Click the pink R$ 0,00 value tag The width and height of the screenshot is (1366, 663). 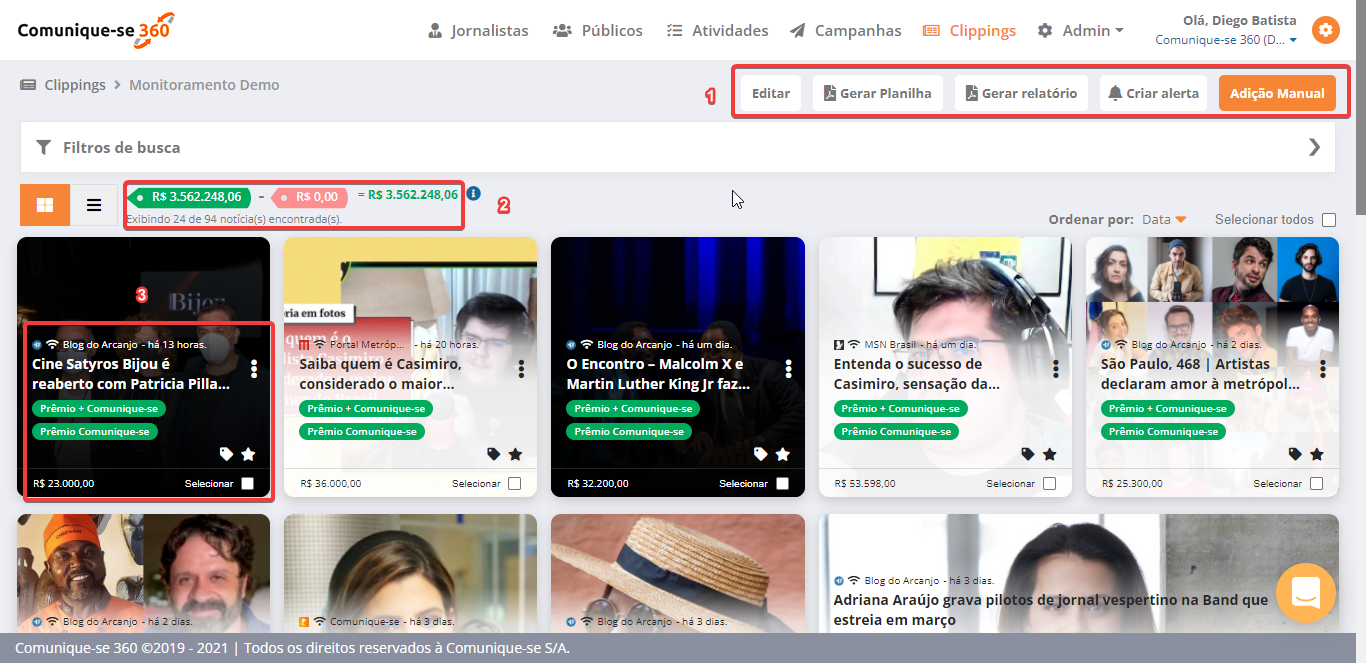click(x=310, y=197)
